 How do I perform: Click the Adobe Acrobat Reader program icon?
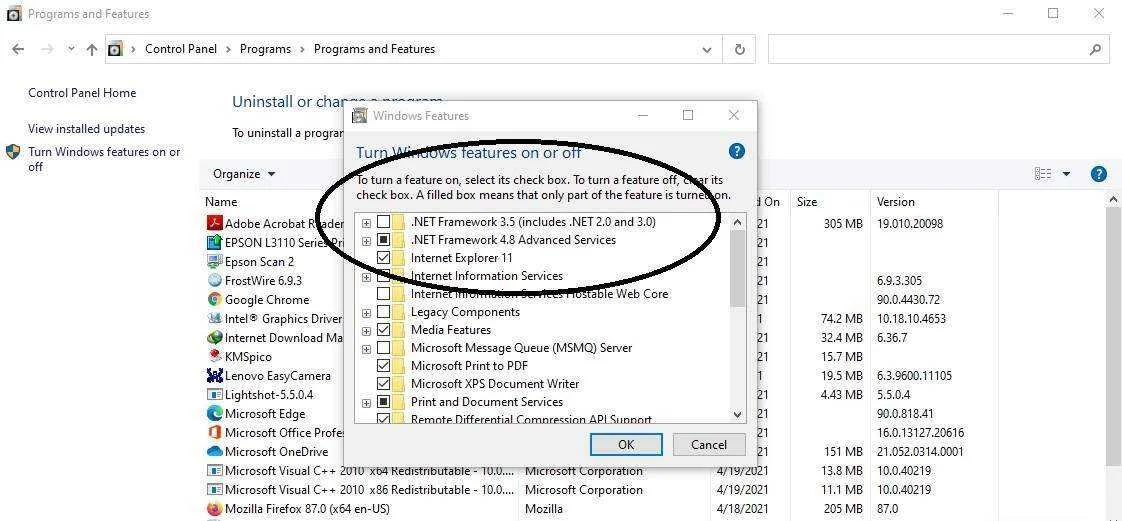click(x=214, y=223)
